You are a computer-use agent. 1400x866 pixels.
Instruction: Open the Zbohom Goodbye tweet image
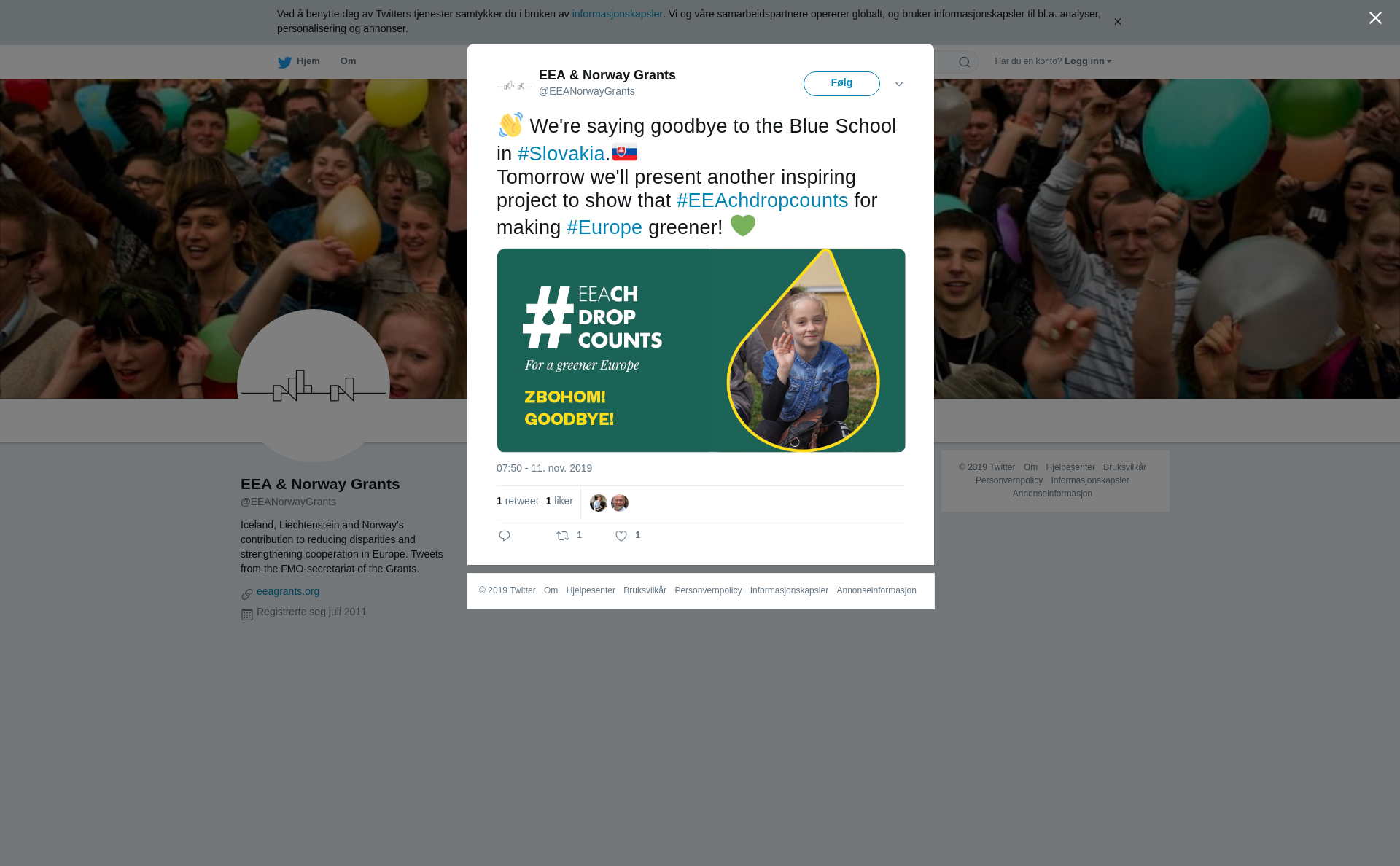701,351
